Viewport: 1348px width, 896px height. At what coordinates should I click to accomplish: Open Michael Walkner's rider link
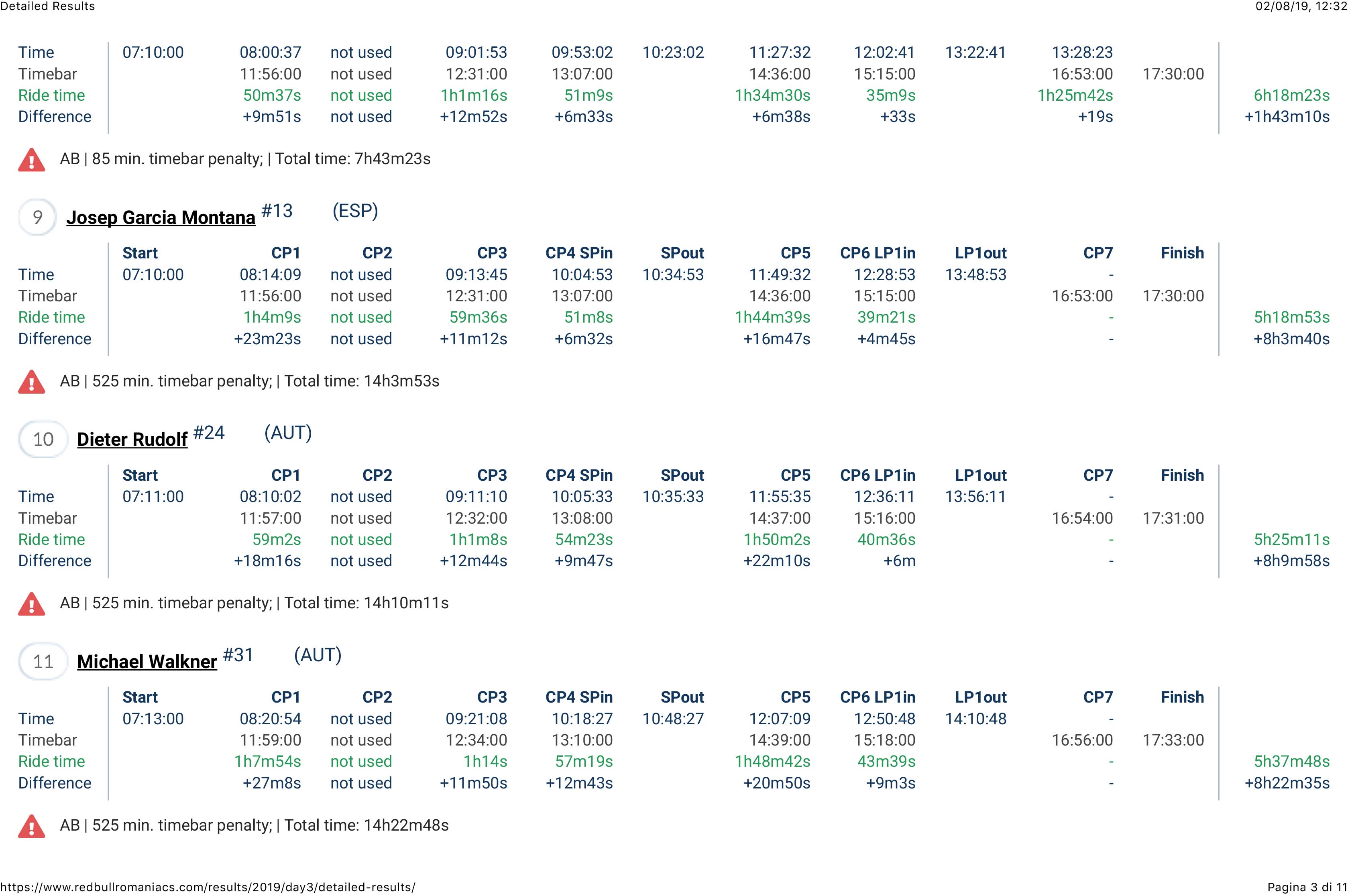click(x=147, y=662)
